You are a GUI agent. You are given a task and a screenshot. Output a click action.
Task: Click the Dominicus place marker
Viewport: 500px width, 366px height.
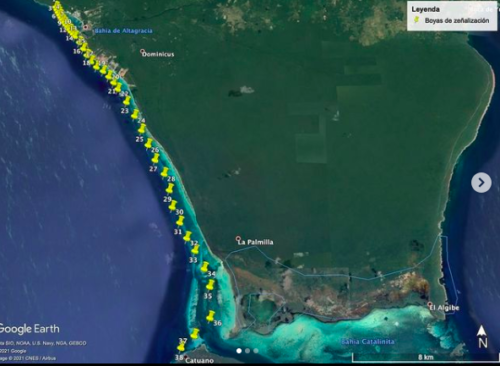[143, 51]
